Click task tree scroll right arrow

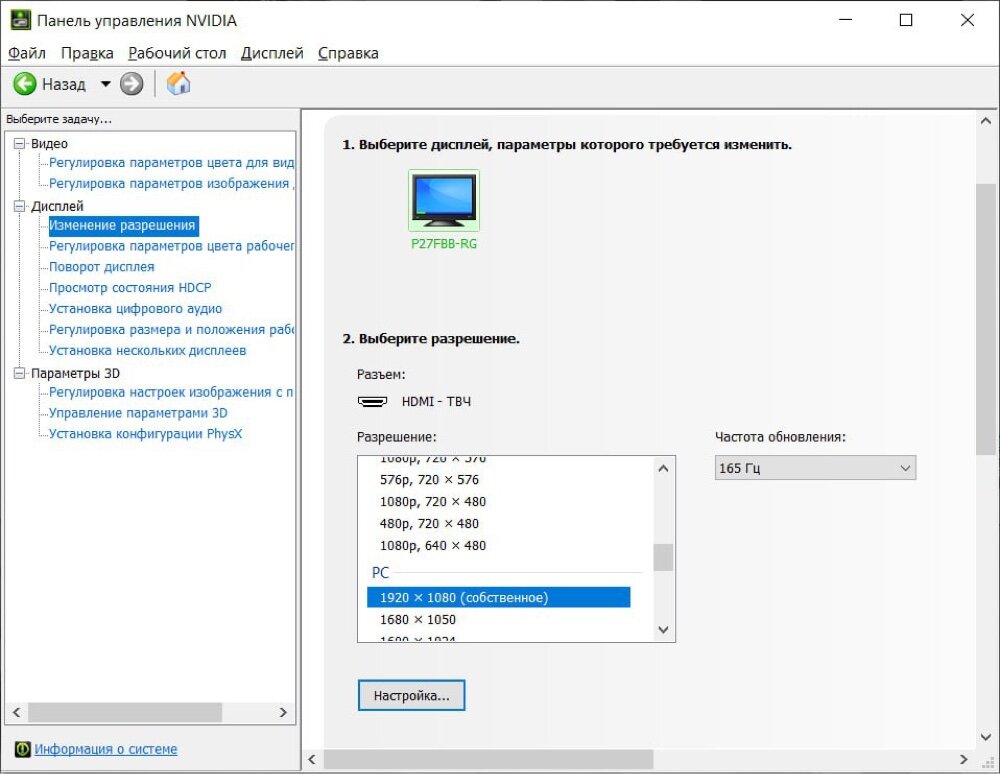click(283, 713)
